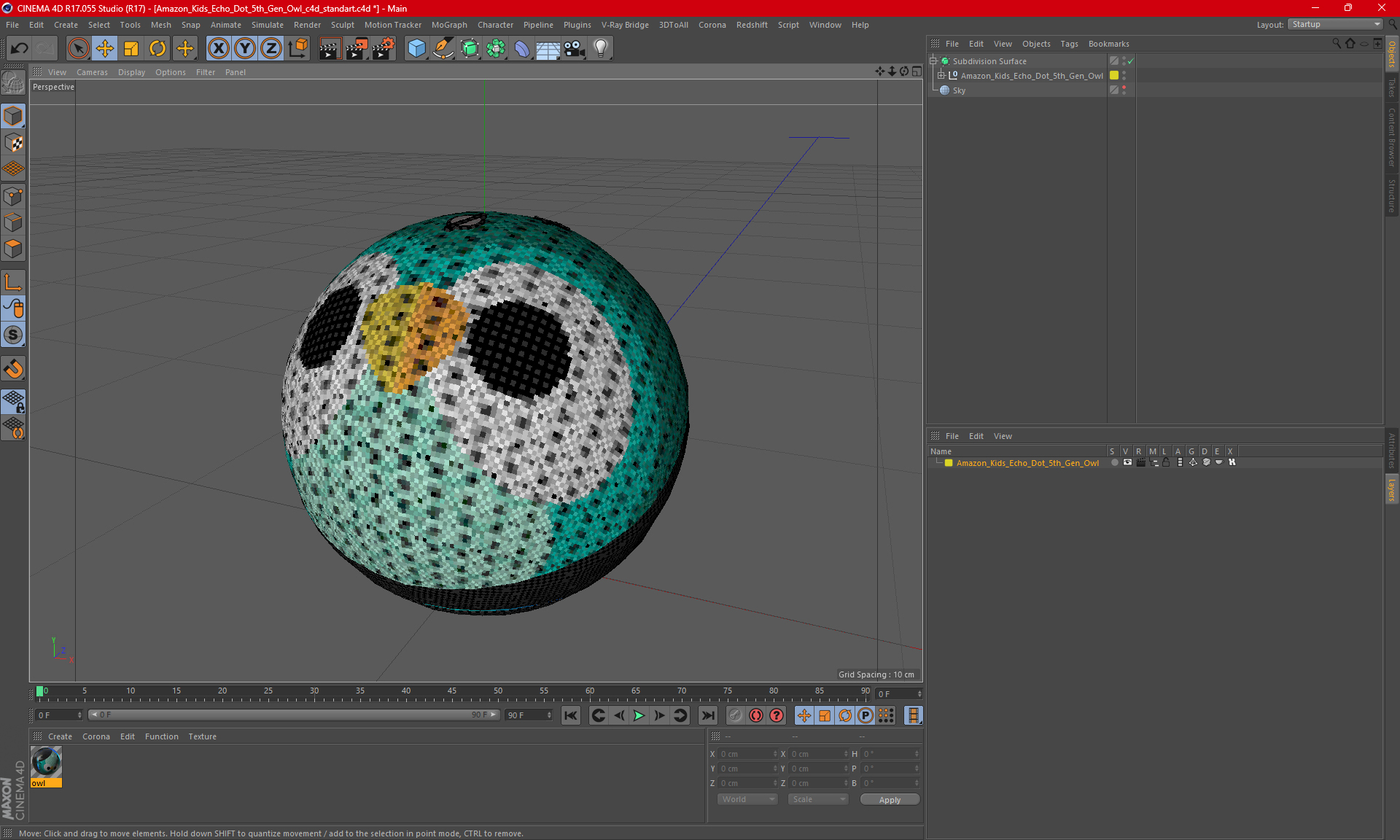
Task: Toggle layer solo dot in Layers
Action: click(1114, 462)
